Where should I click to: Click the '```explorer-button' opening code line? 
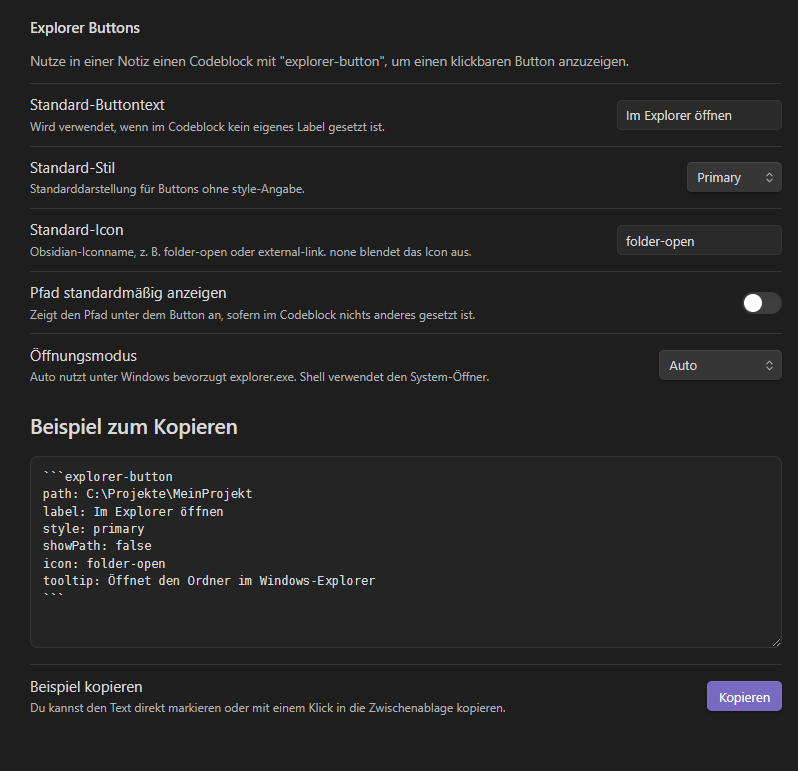click(108, 476)
